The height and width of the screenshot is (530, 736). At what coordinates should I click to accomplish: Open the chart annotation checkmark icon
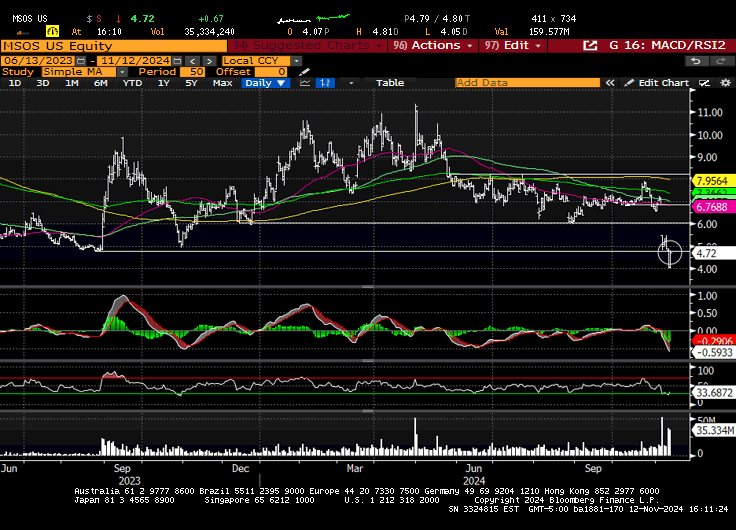click(x=704, y=83)
